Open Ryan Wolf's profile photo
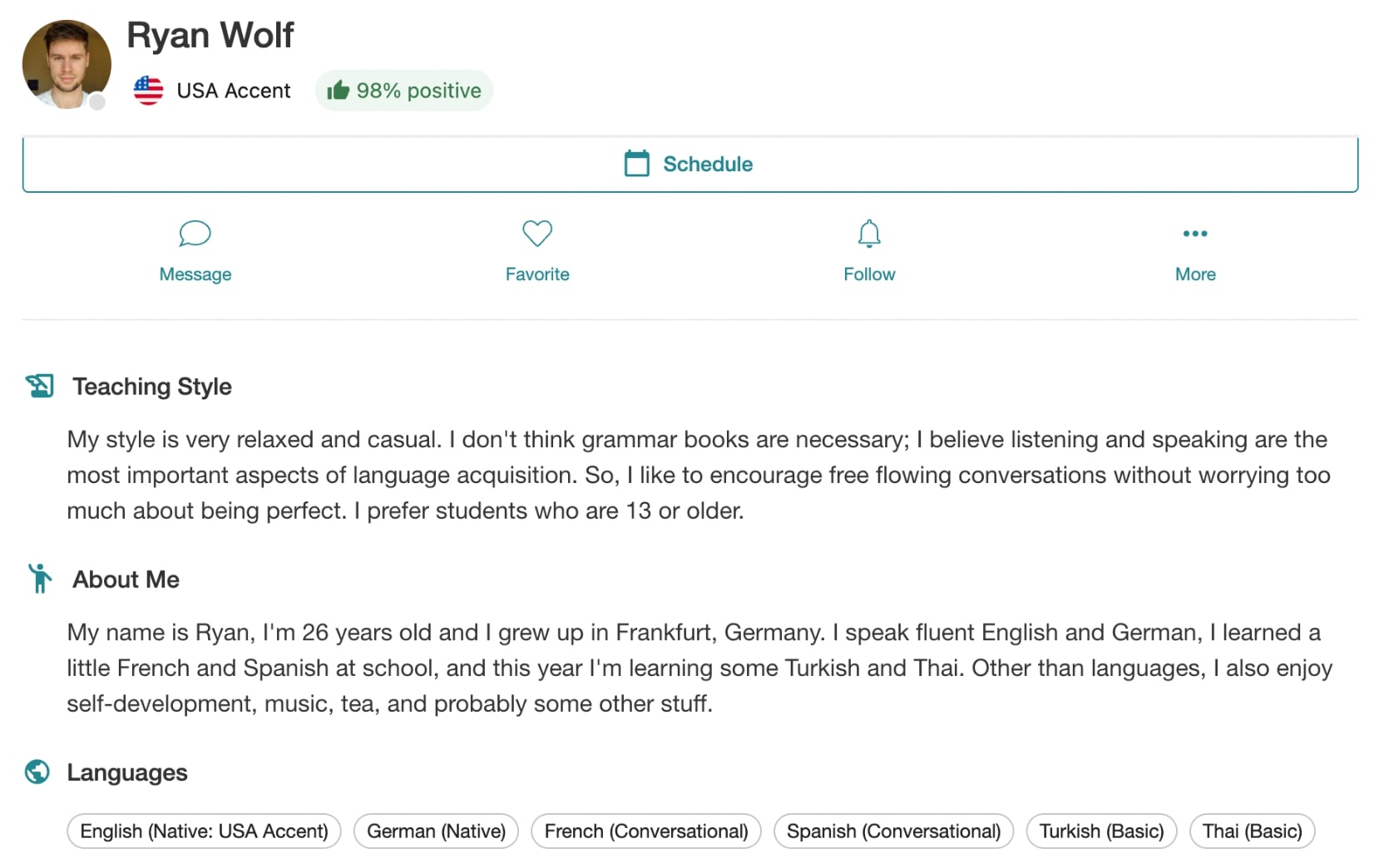 (x=65, y=63)
